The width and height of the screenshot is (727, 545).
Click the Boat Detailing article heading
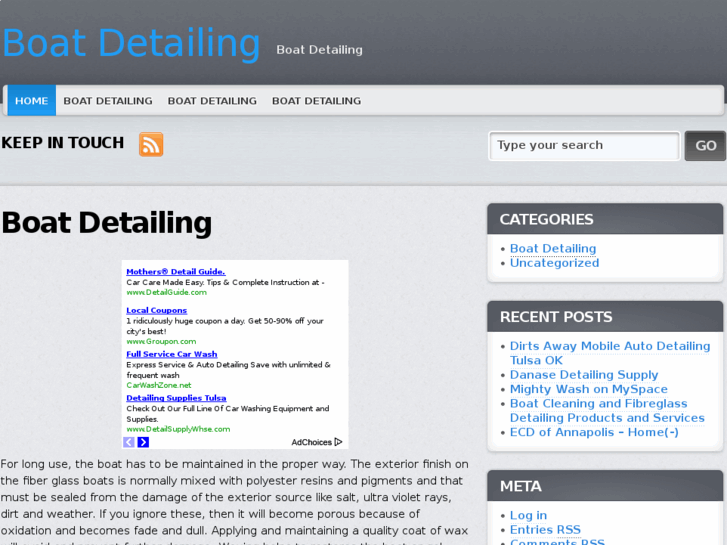coord(107,223)
